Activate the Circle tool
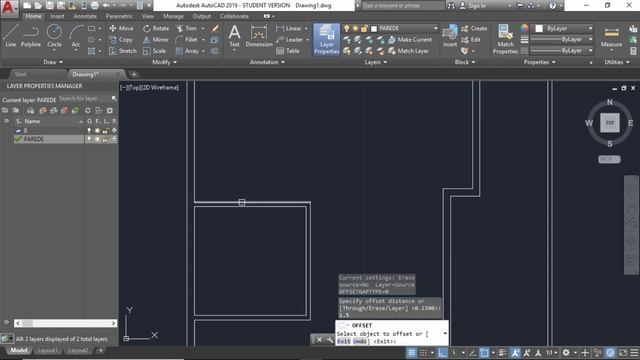The width and height of the screenshot is (640, 360). coord(54,36)
